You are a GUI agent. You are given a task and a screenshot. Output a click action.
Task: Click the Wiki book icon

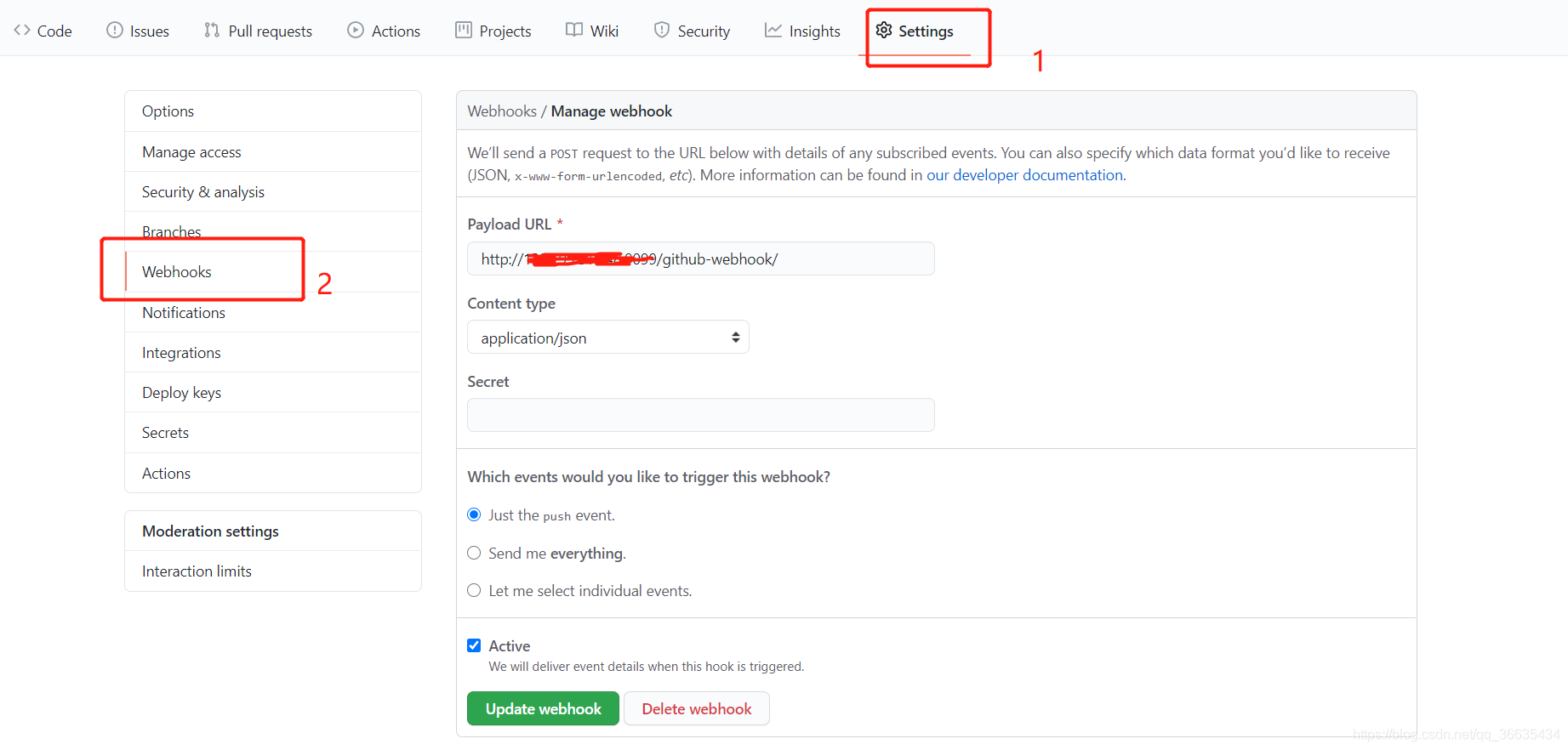coord(574,31)
